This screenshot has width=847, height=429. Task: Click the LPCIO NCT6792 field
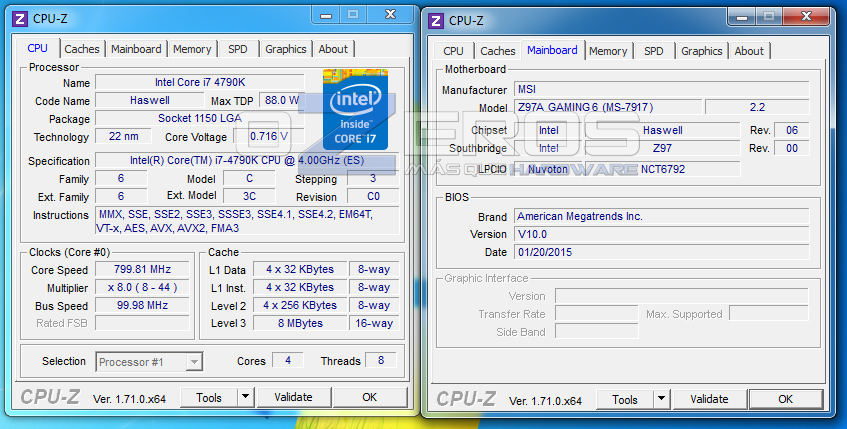click(663, 169)
